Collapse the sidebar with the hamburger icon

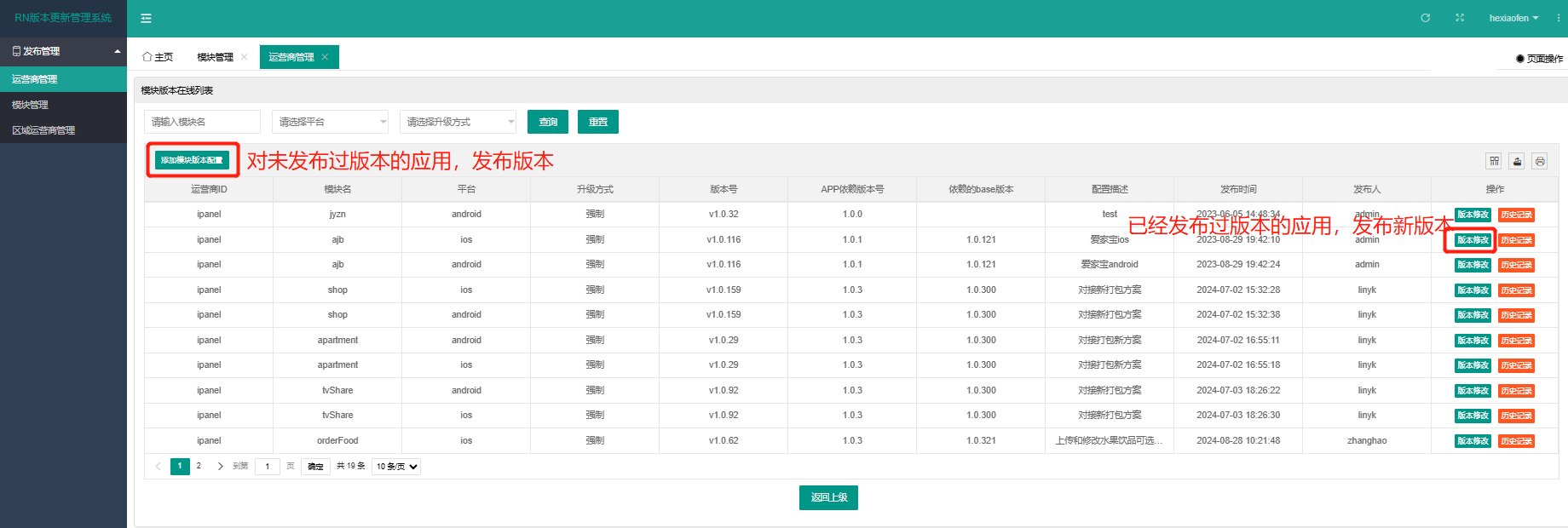[x=146, y=18]
